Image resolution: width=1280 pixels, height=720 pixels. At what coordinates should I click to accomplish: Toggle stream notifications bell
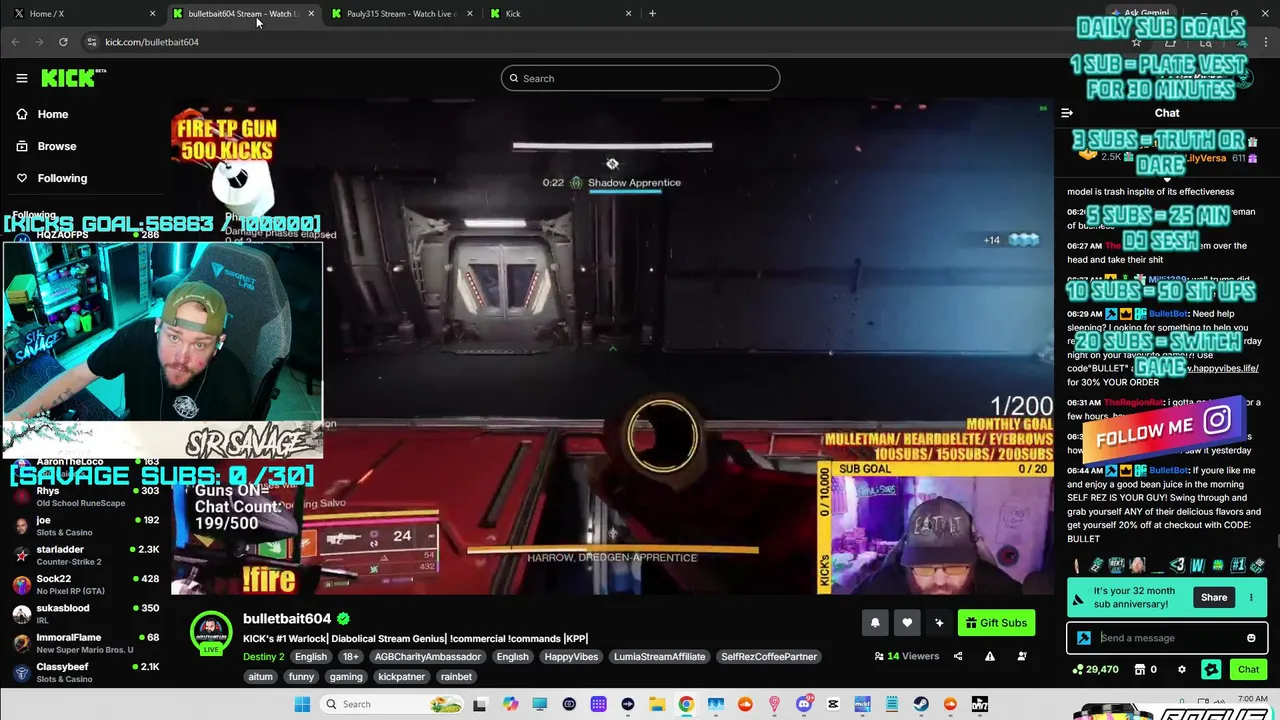pos(875,623)
